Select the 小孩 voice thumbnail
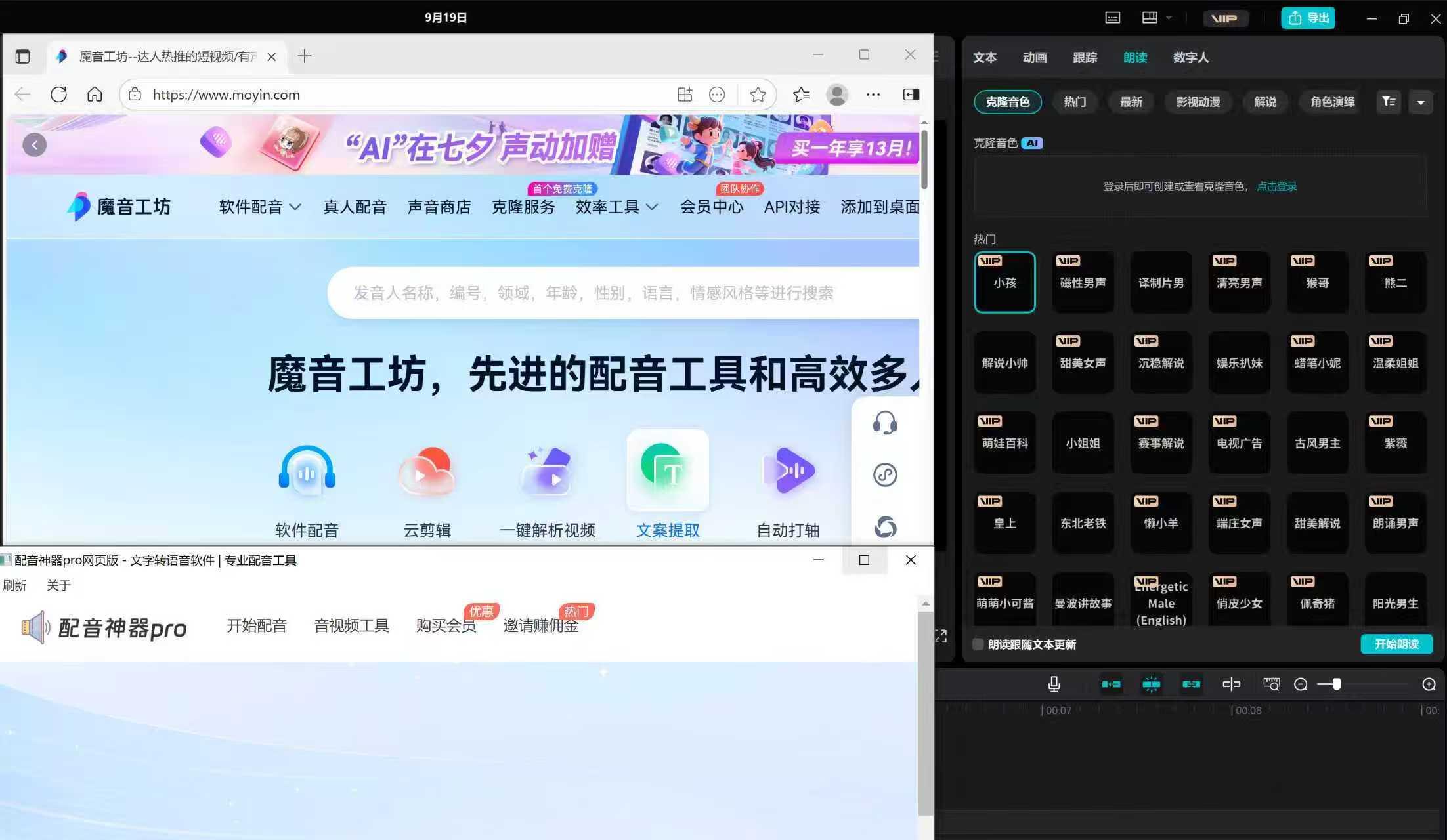This screenshot has height=840, width=1447. [x=1004, y=282]
